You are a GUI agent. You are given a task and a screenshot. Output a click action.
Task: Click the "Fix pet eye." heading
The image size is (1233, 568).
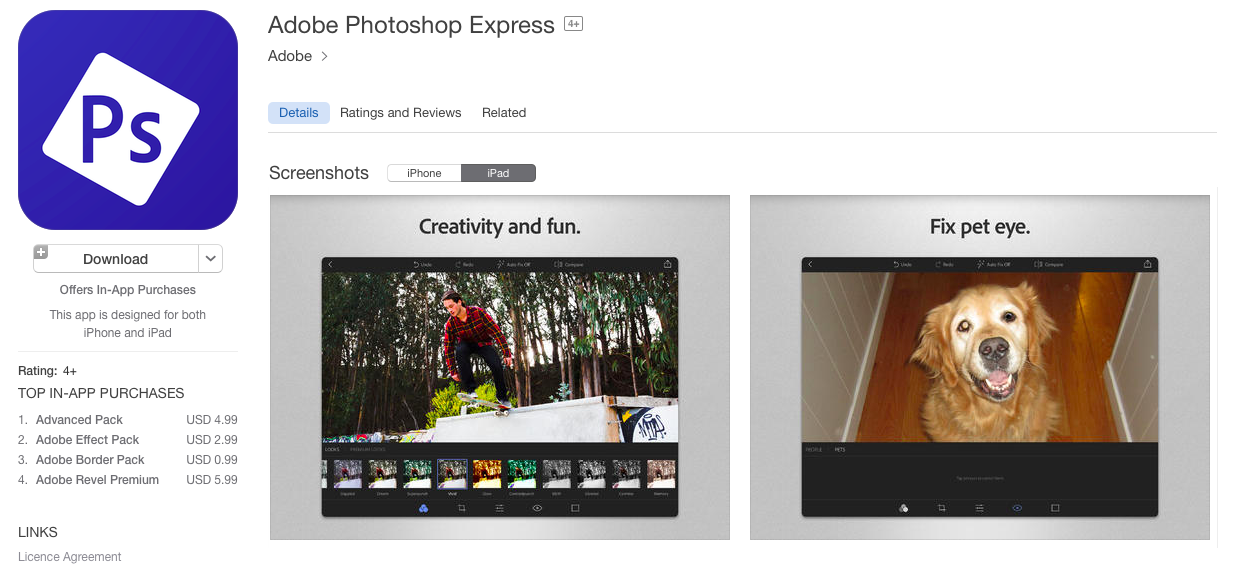980,227
